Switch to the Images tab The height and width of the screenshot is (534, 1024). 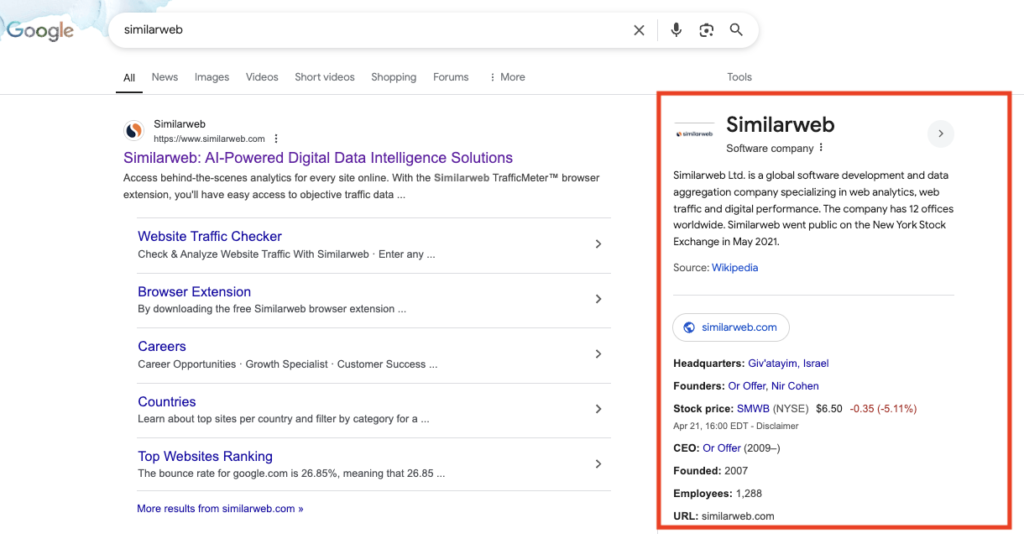212,77
